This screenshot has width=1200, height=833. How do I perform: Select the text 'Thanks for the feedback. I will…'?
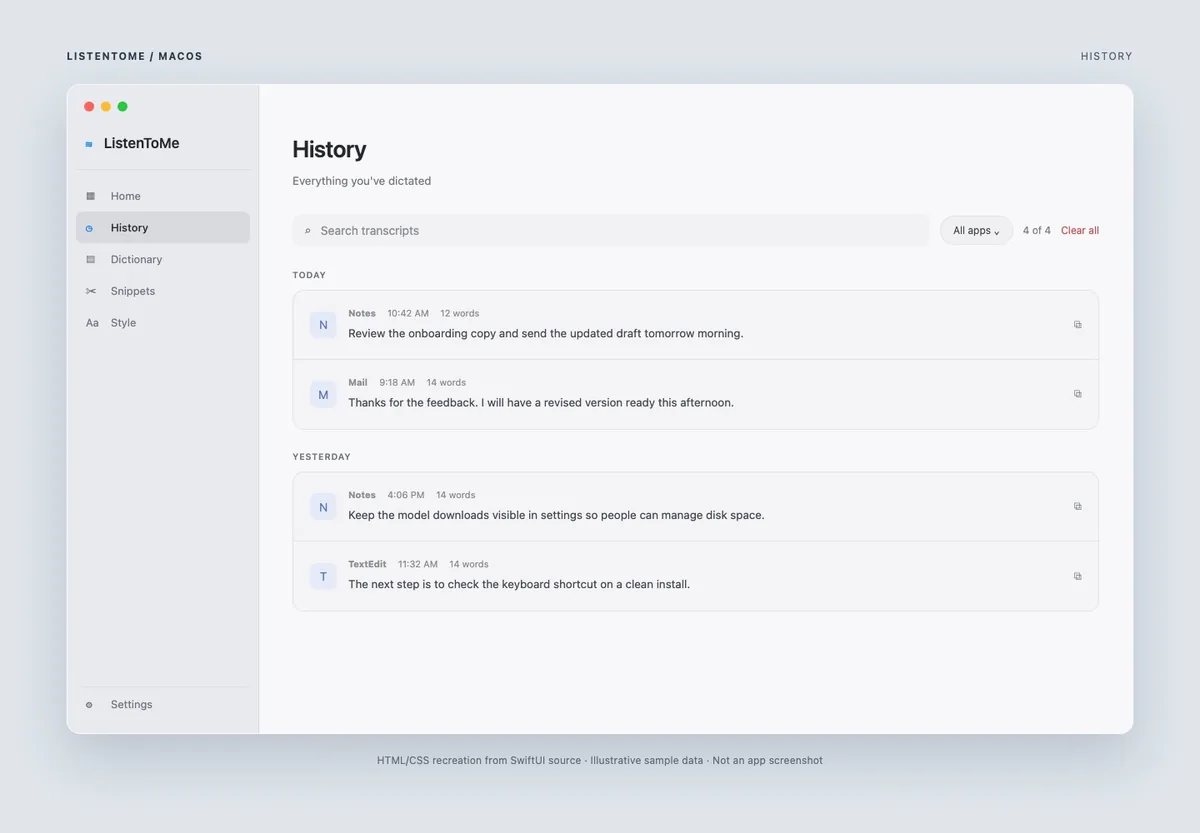541,402
